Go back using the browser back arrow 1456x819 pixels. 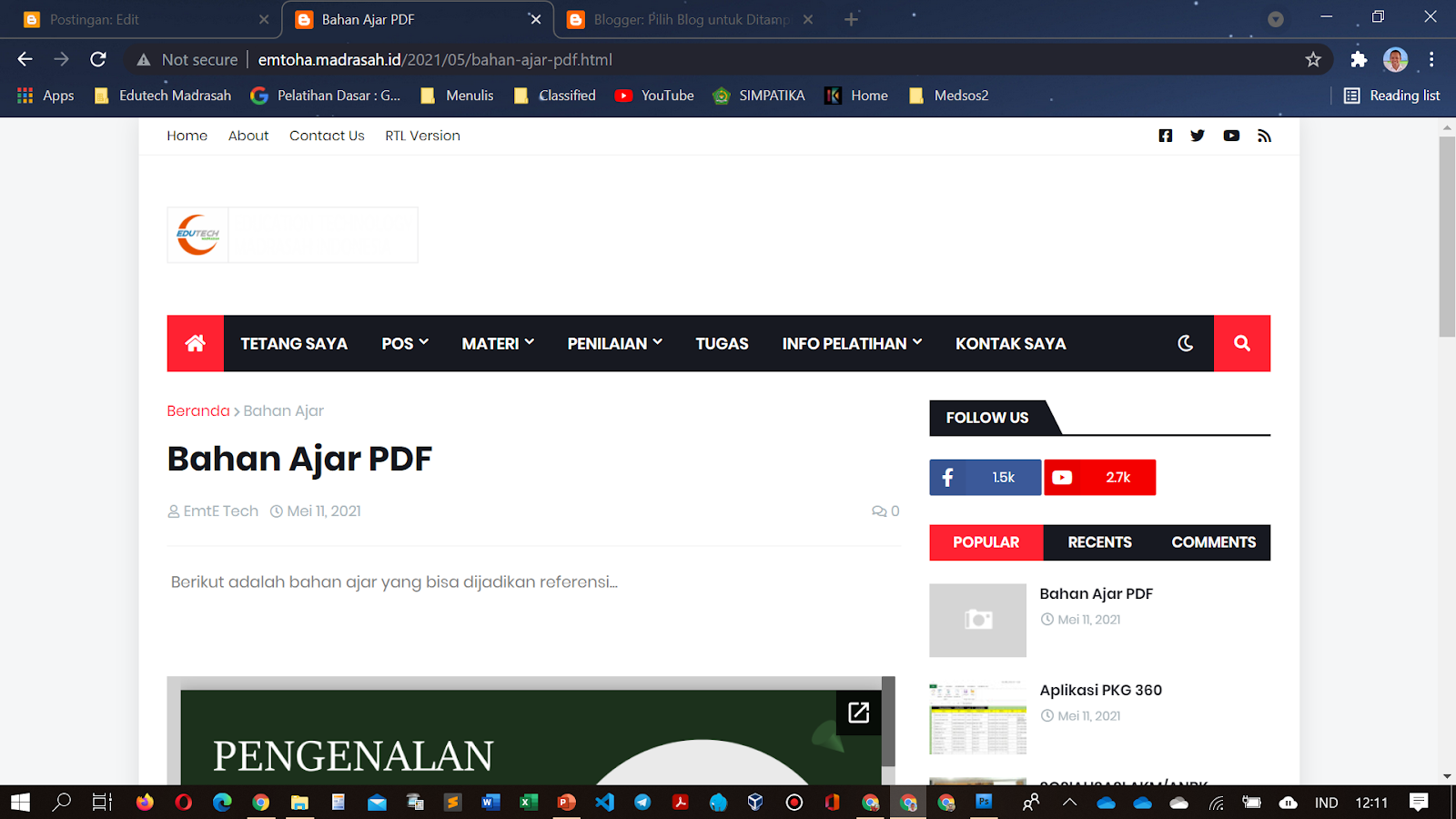(x=25, y=59)
